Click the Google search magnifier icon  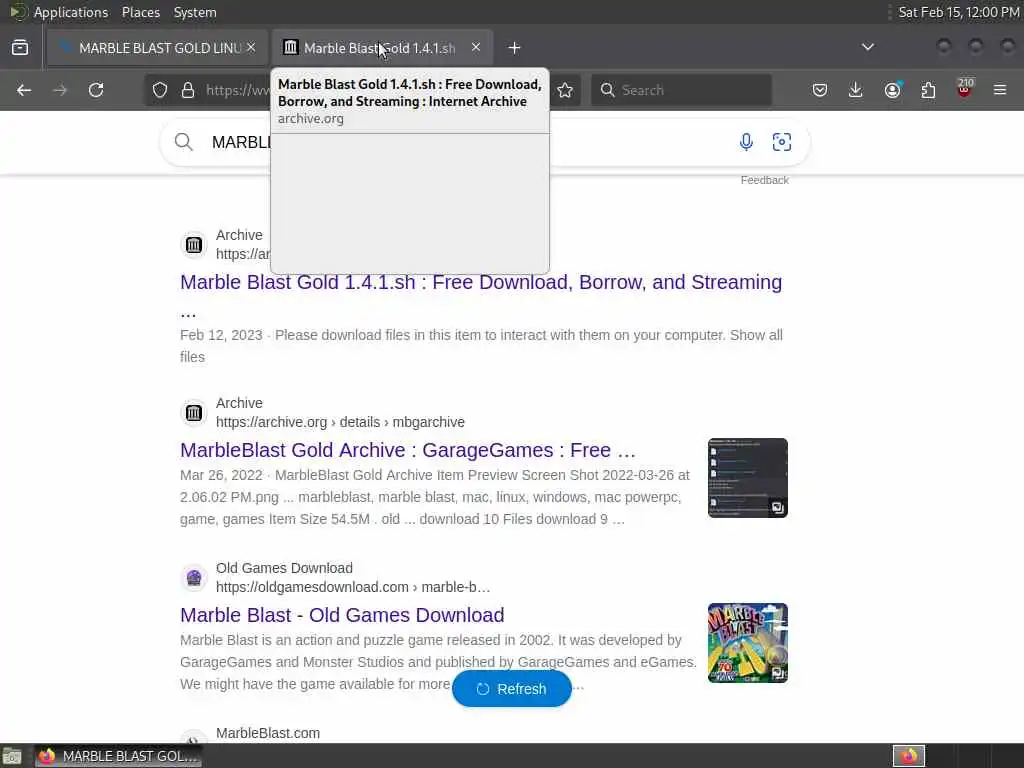pos(184,142)
